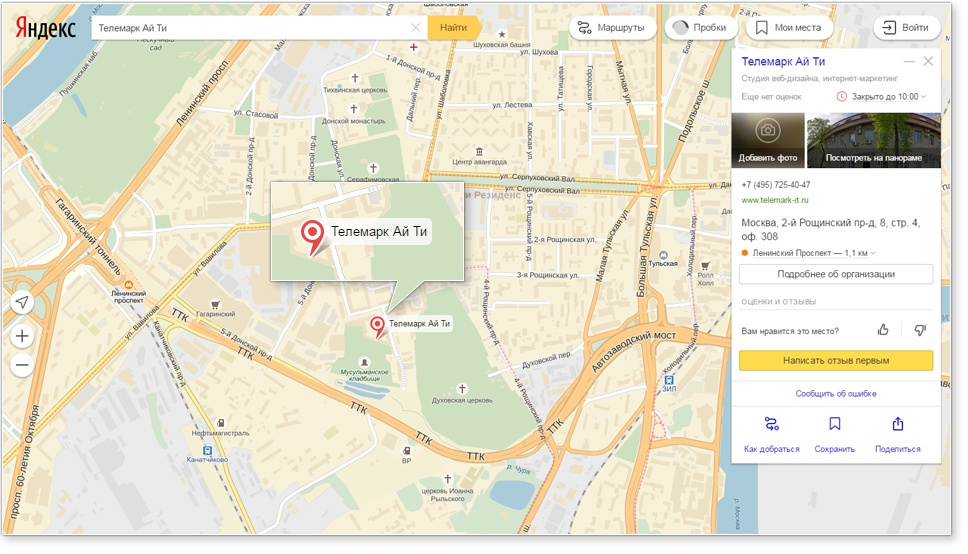Share place via Поделиться icon
The width and height of the screenshot is (968, 554).
tap(897, 424)
